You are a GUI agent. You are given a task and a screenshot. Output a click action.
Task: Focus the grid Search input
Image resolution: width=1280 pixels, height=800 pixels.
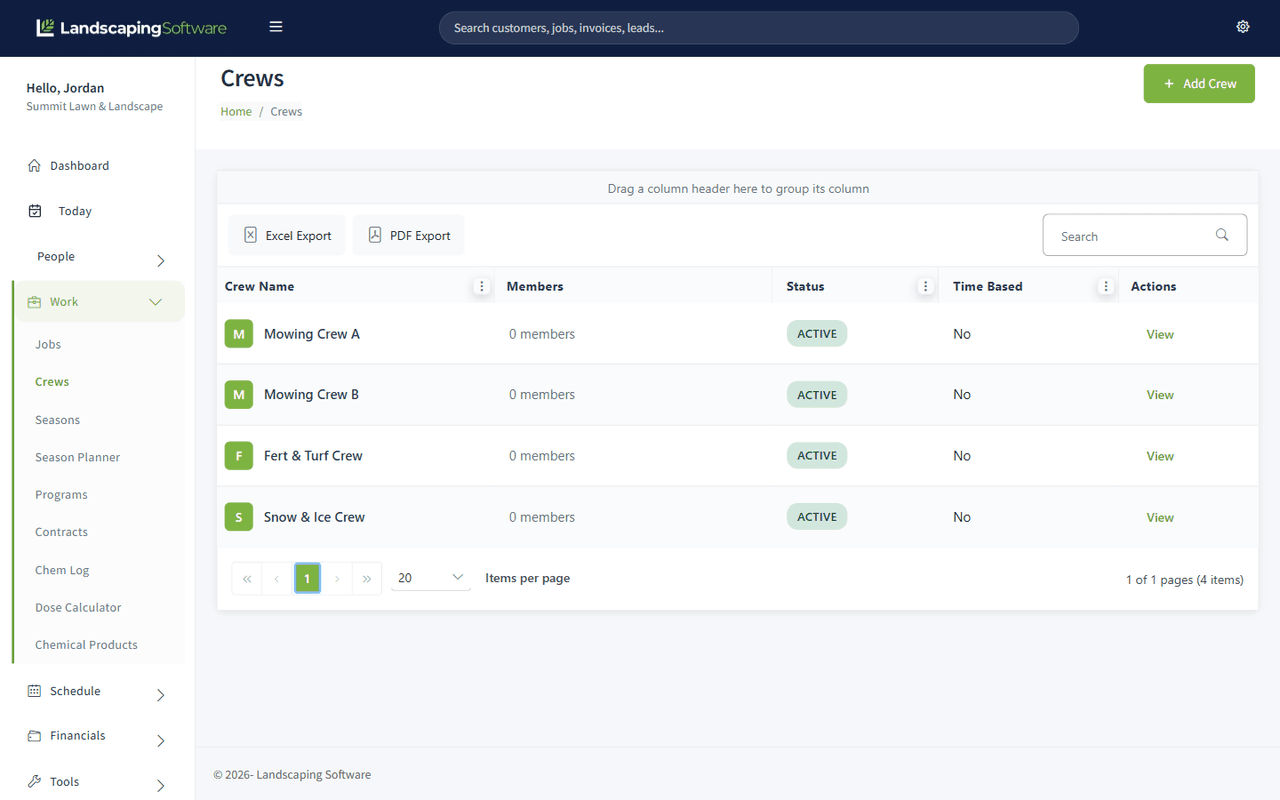pyautogui.click(x=1145, y=235)
